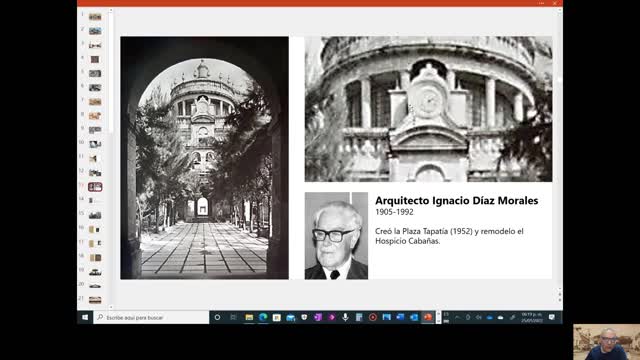This screenshot has width=640, height=360.
Task: Select slide 21 thumbnail in panel
Action: point(95,300)
